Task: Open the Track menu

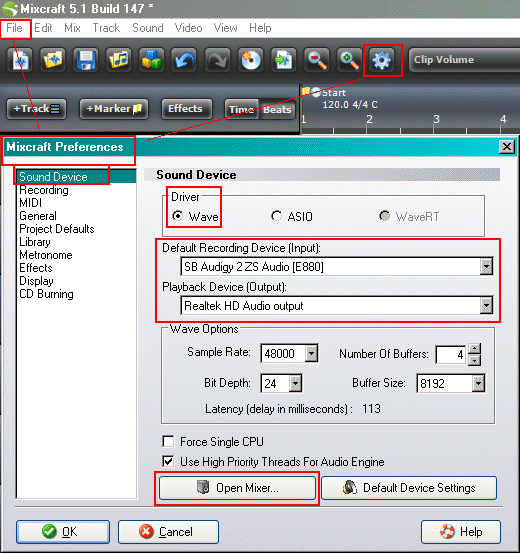Action: (x=106, y=28)
